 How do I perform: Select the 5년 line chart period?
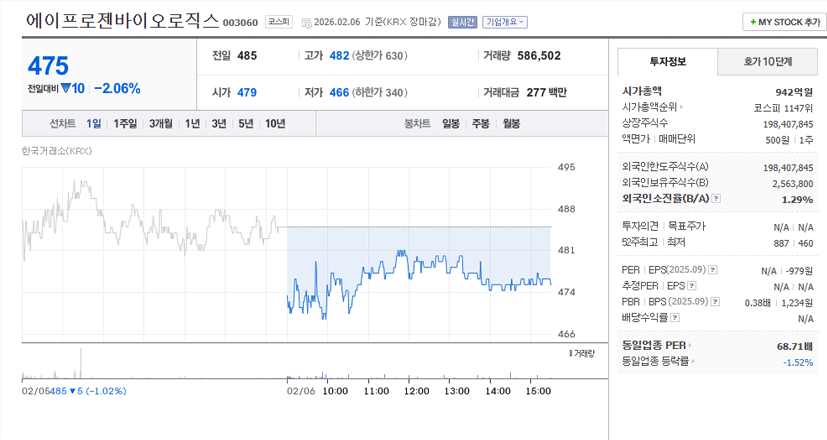click(x=246, y=123)
